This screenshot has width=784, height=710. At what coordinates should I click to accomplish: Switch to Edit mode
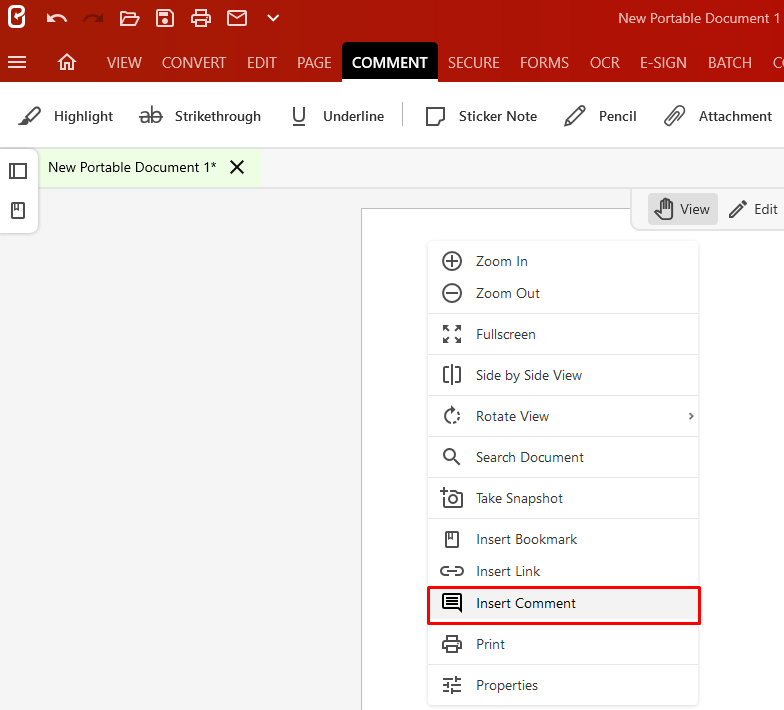753,209
